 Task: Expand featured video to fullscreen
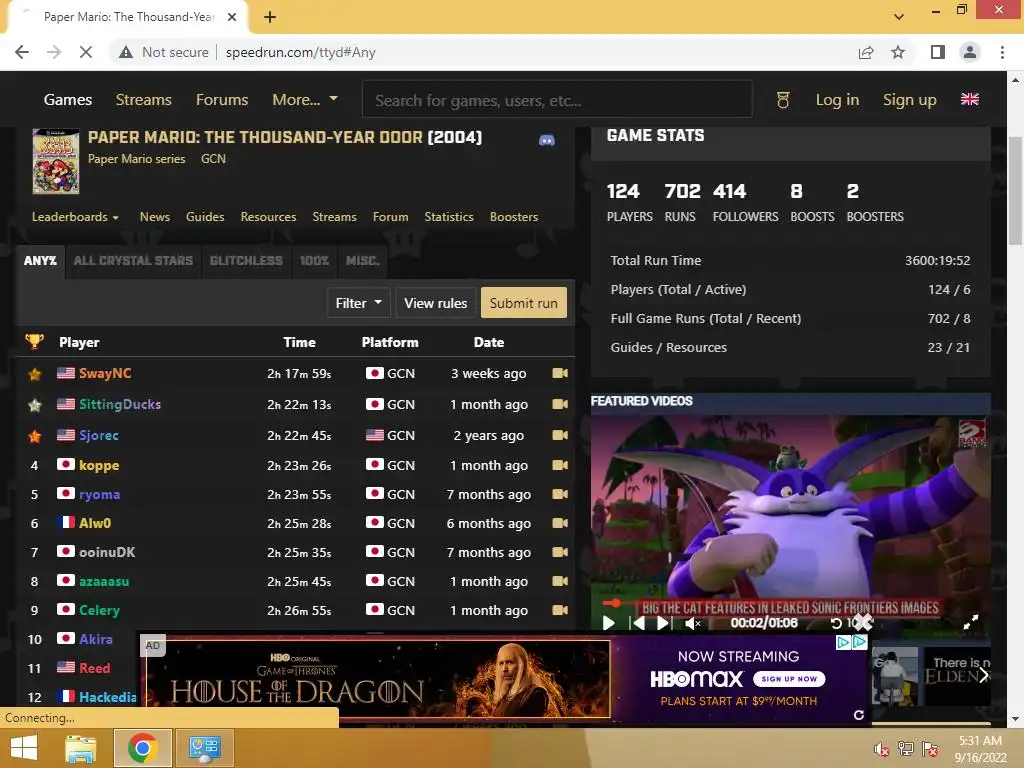click(971, 622)
